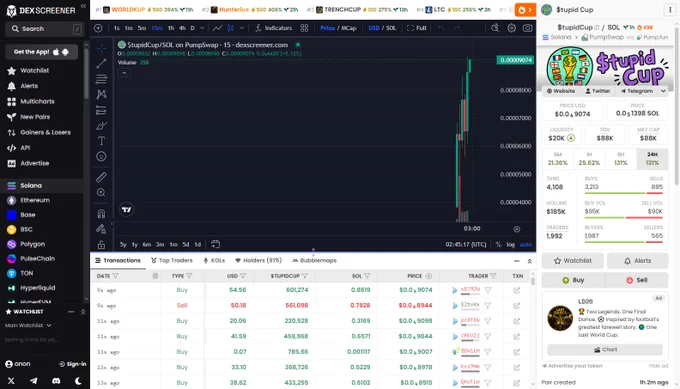This screenshot has height=389, width=680.
Task: Toggle dark mode moon icon
Action: [78, 381]
